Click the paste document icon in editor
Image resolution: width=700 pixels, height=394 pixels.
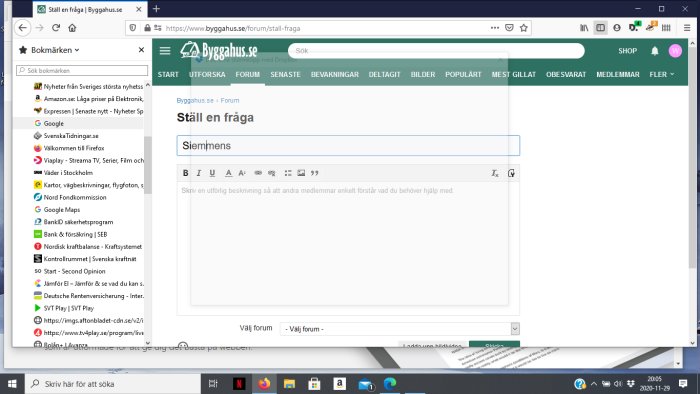point(511,173)
